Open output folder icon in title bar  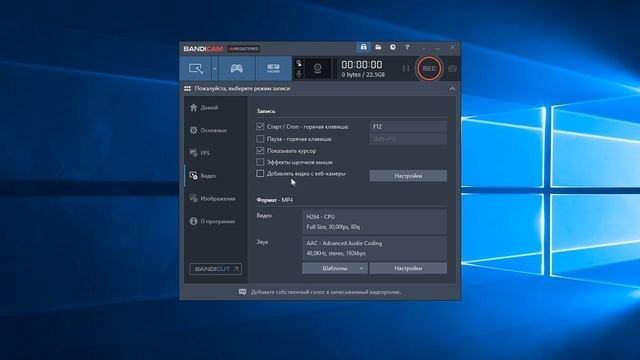click(378, 47)
